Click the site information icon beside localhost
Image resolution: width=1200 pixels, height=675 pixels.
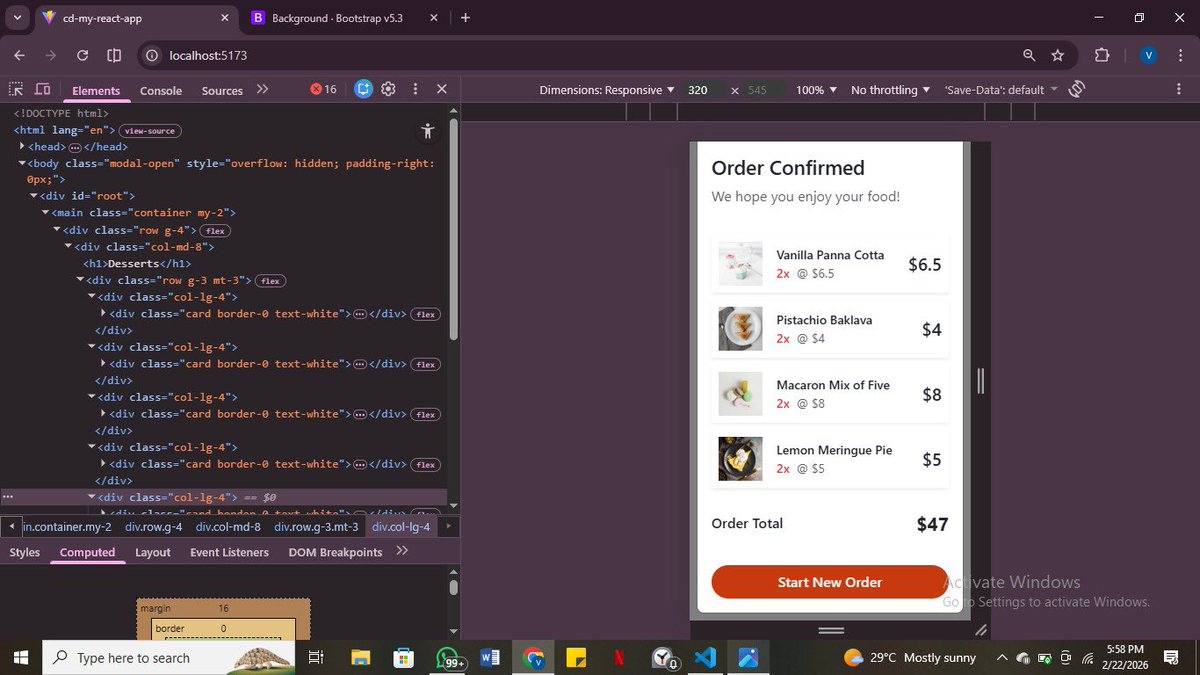point(152,55)
